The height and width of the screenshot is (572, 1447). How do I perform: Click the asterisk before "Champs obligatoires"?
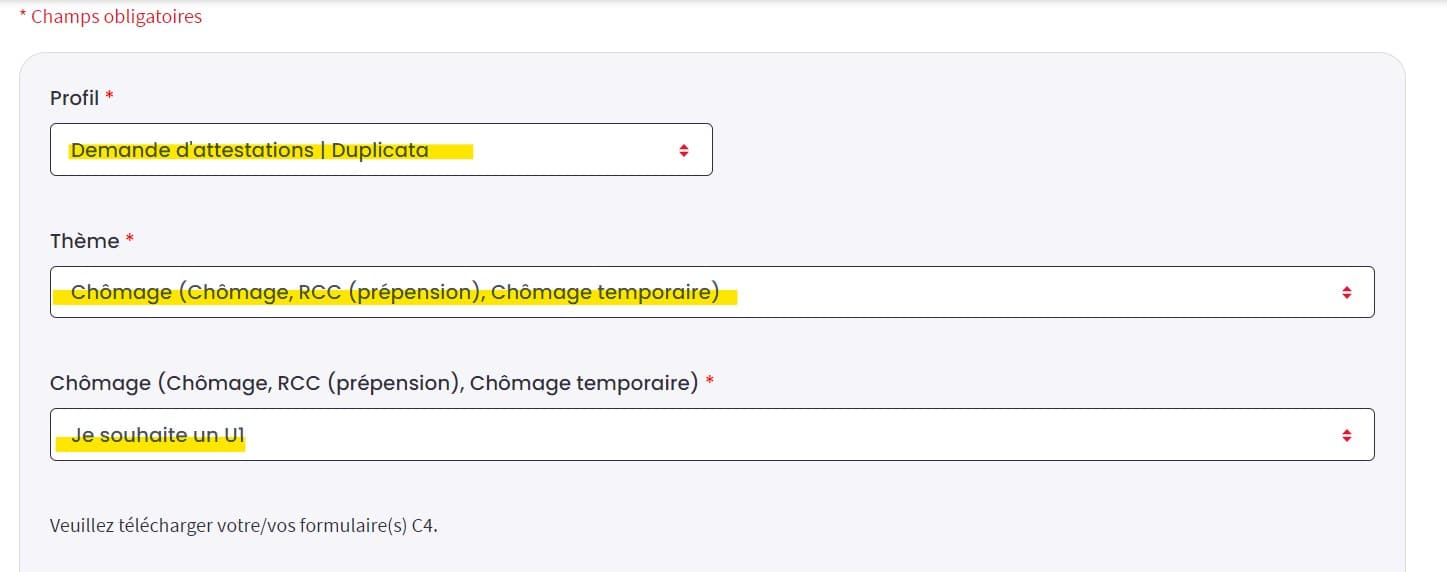[23, 15]
